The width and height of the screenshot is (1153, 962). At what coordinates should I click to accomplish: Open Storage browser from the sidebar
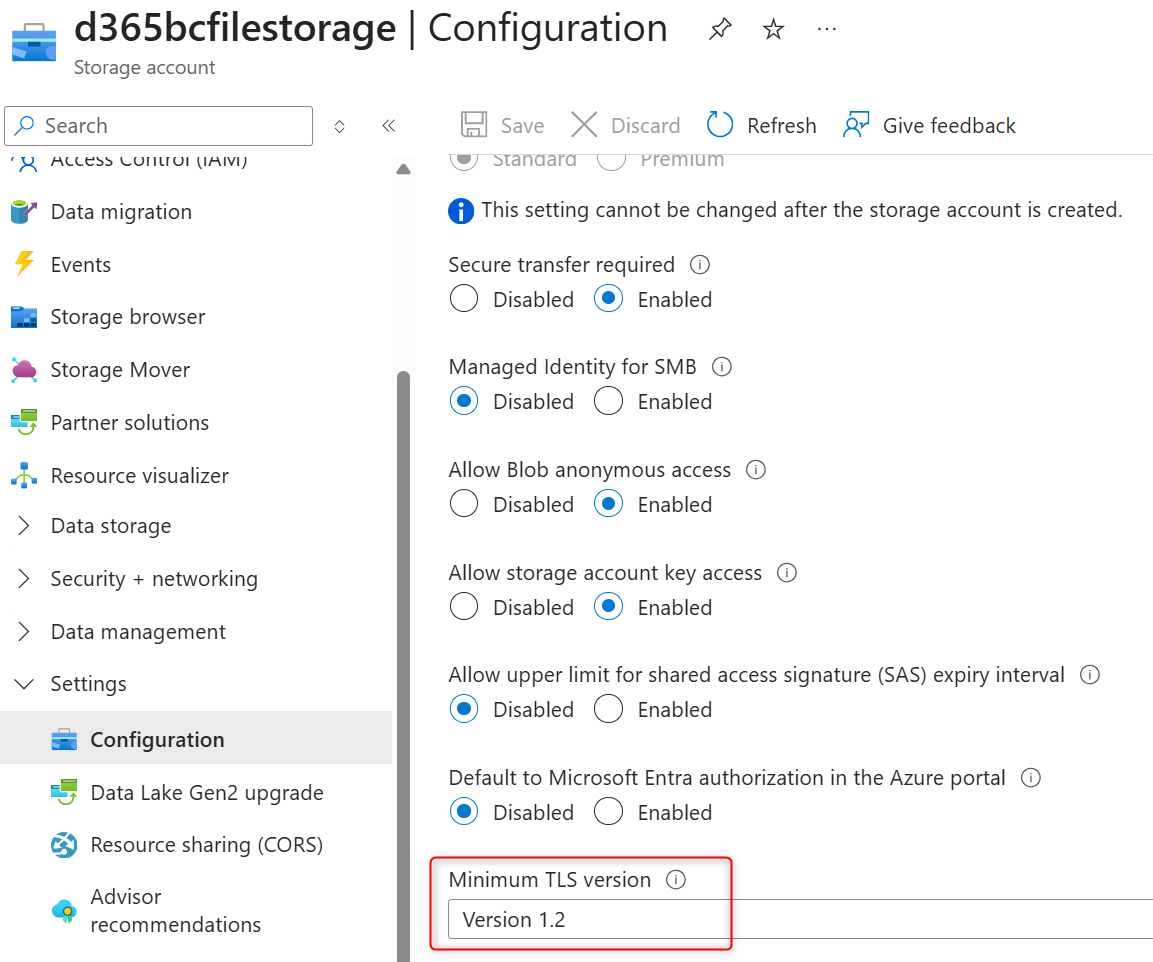(x=127, y=317)
